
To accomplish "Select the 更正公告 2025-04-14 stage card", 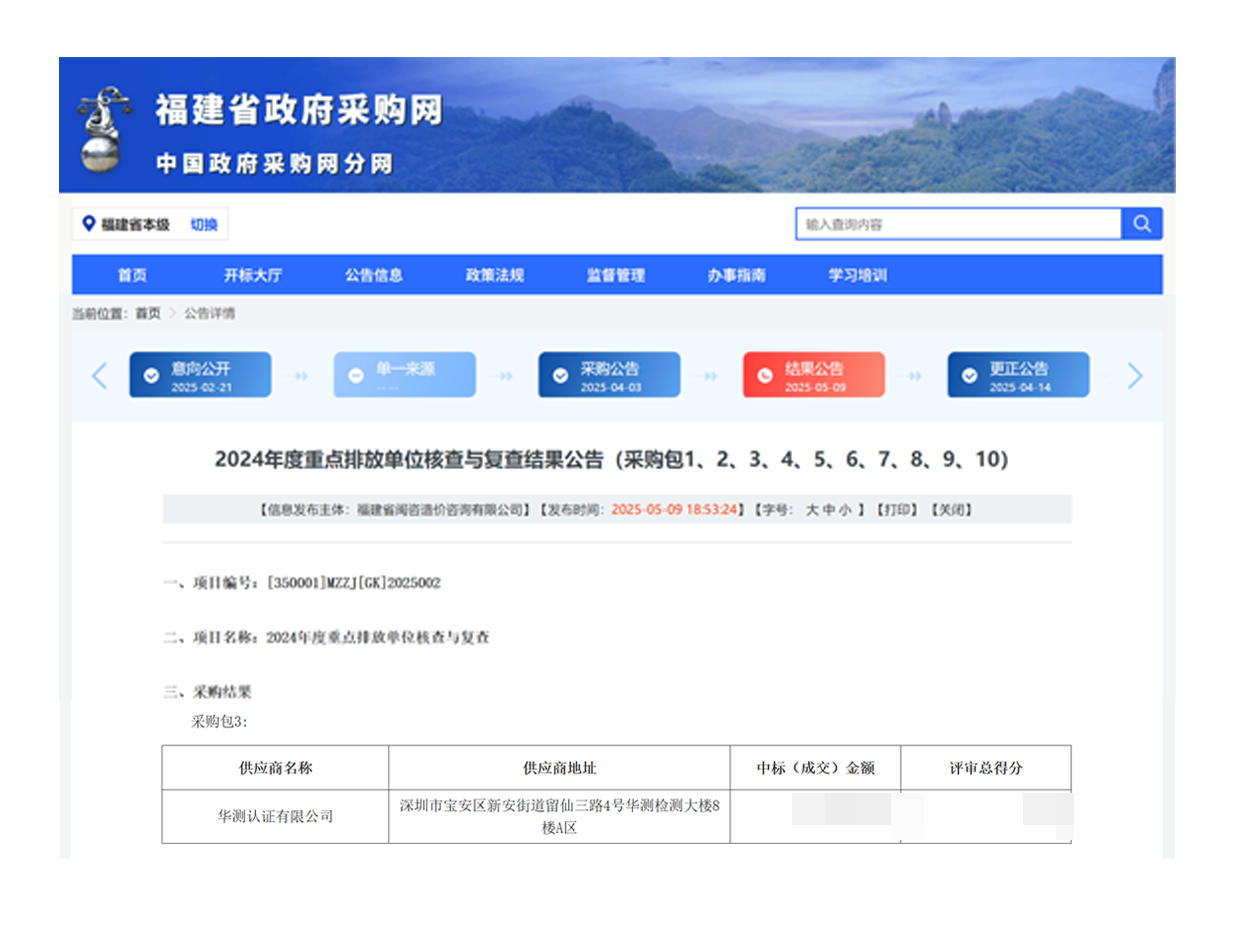I will [1019, 375].
